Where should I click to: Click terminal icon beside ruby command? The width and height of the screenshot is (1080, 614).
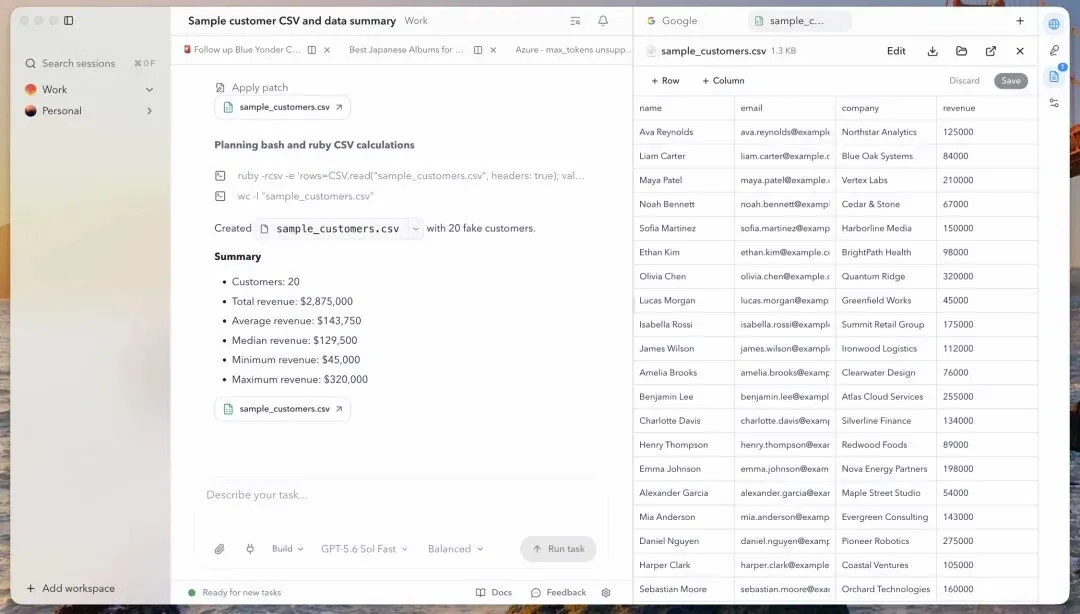click(220, 176)
